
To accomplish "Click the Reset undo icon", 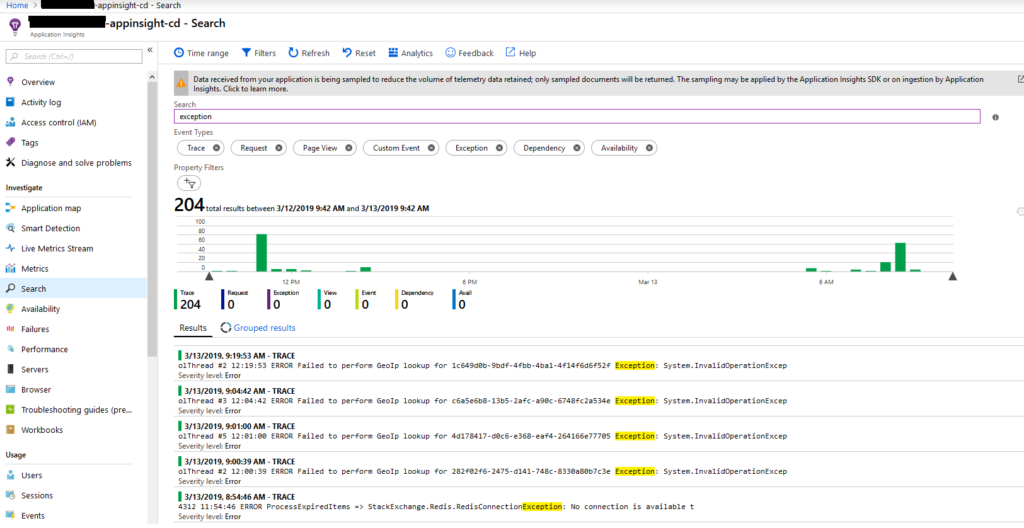I will (x=347, y=53).
